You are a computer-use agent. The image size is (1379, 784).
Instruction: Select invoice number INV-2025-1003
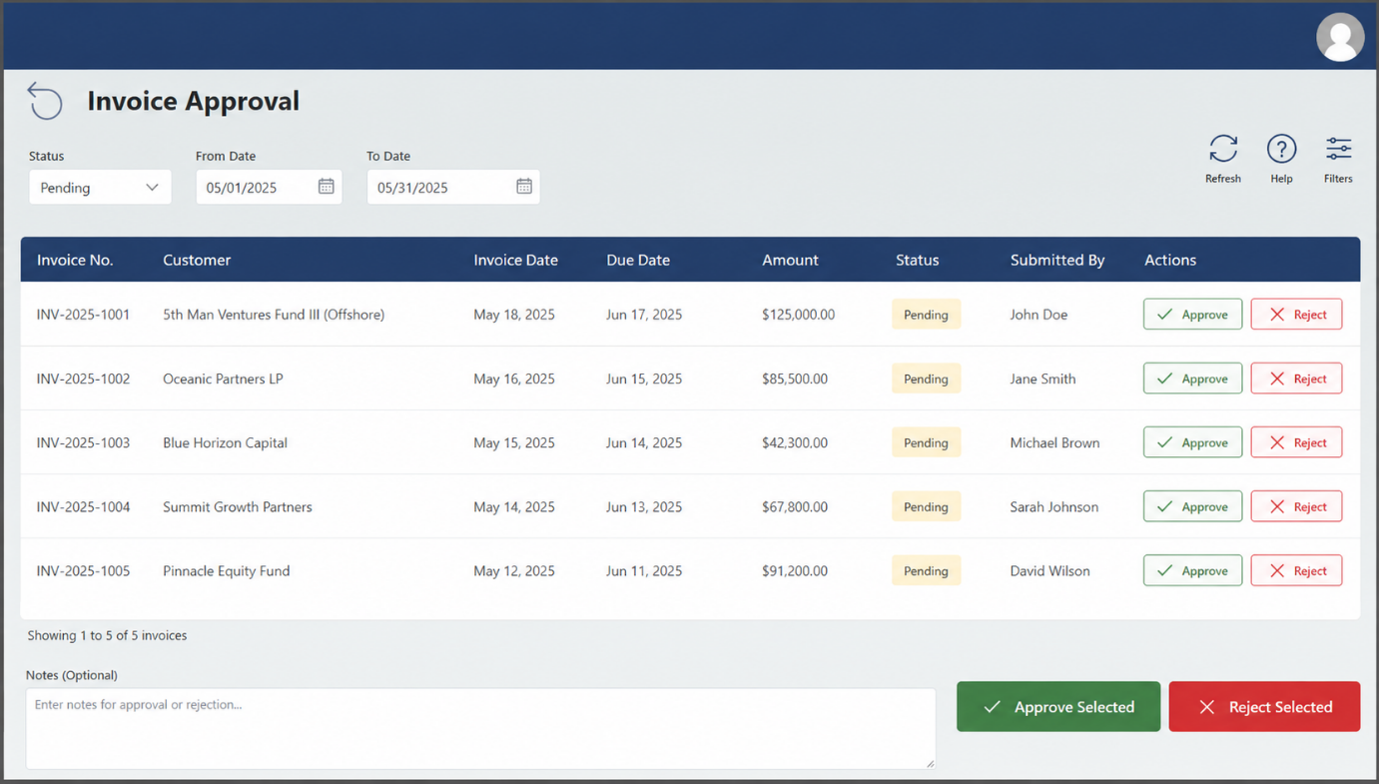(83, 443)
